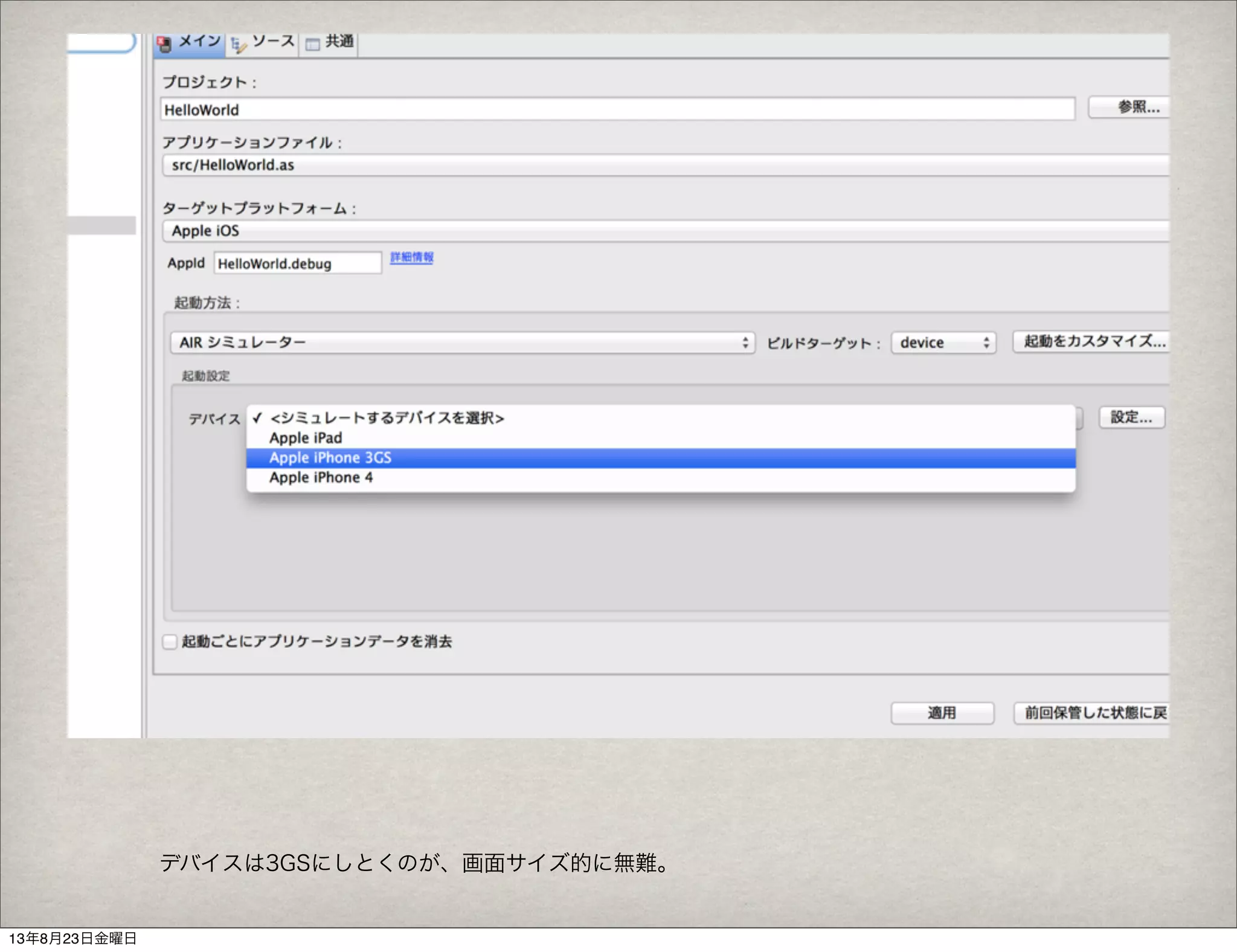Click 前回保管した状態に戻 button
Screen dimensions: 1237x952
tap(1091, 713)
